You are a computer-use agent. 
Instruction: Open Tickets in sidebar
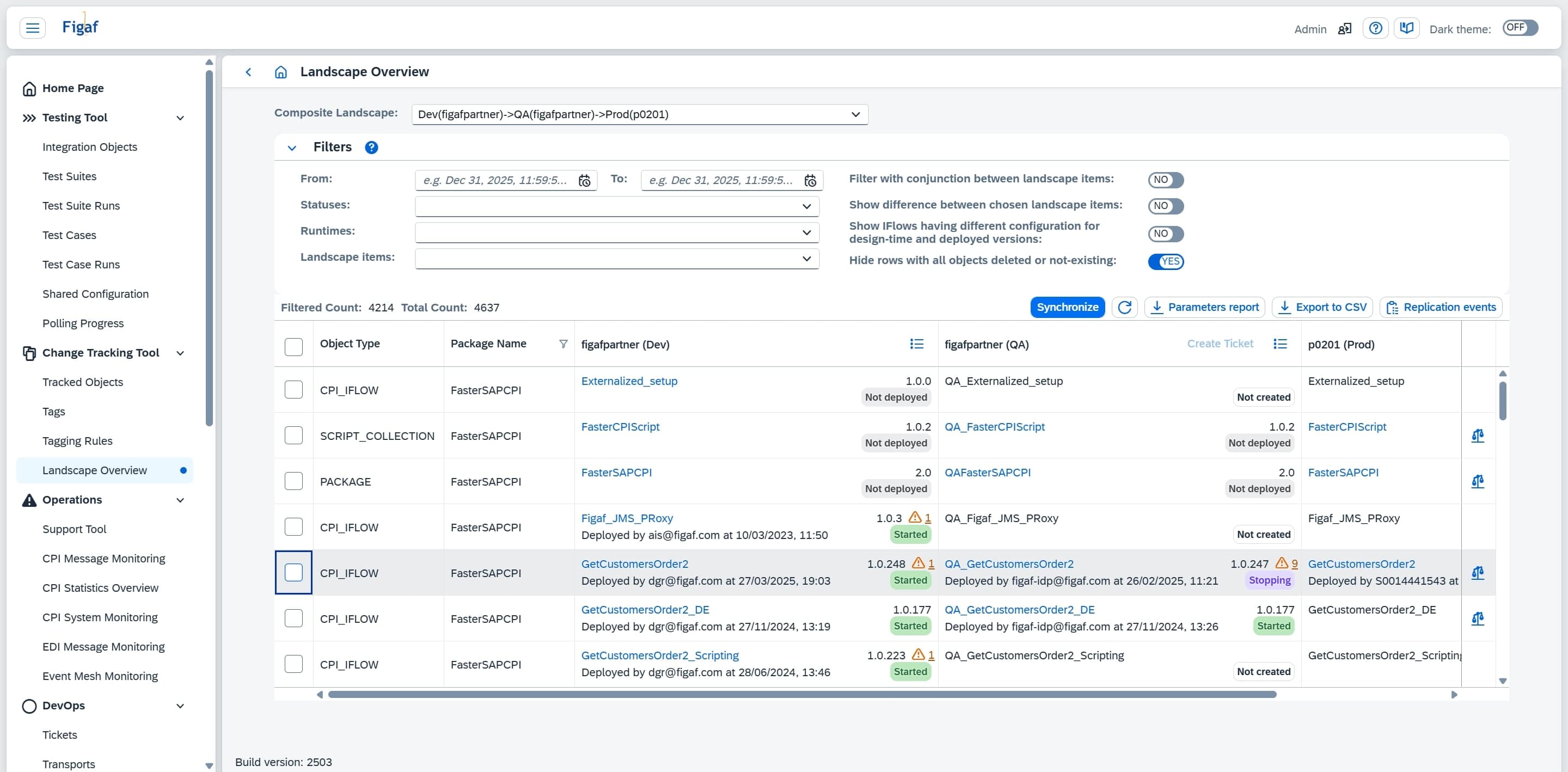click(60, 735)
